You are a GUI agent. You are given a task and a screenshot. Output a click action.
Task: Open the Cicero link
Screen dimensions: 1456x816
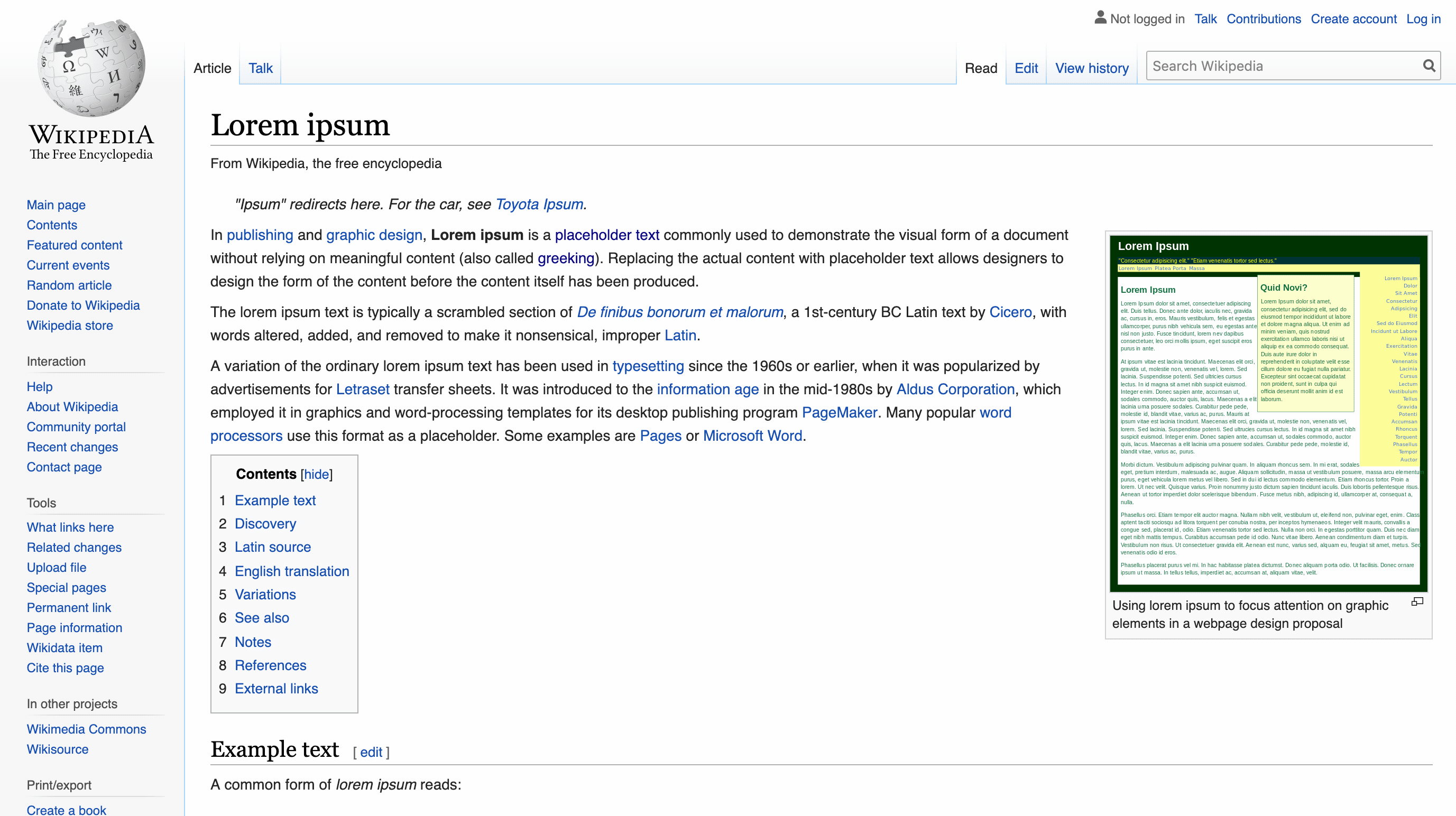click(1011, 312)
